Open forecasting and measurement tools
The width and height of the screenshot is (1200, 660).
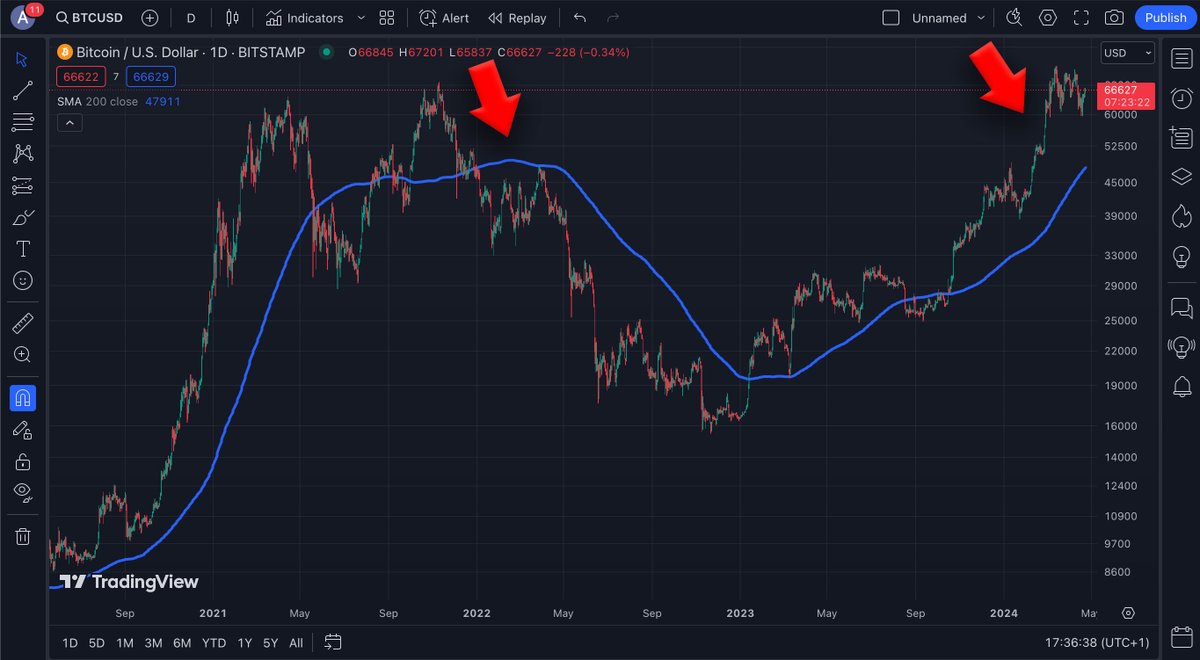[x=22, y=186]
